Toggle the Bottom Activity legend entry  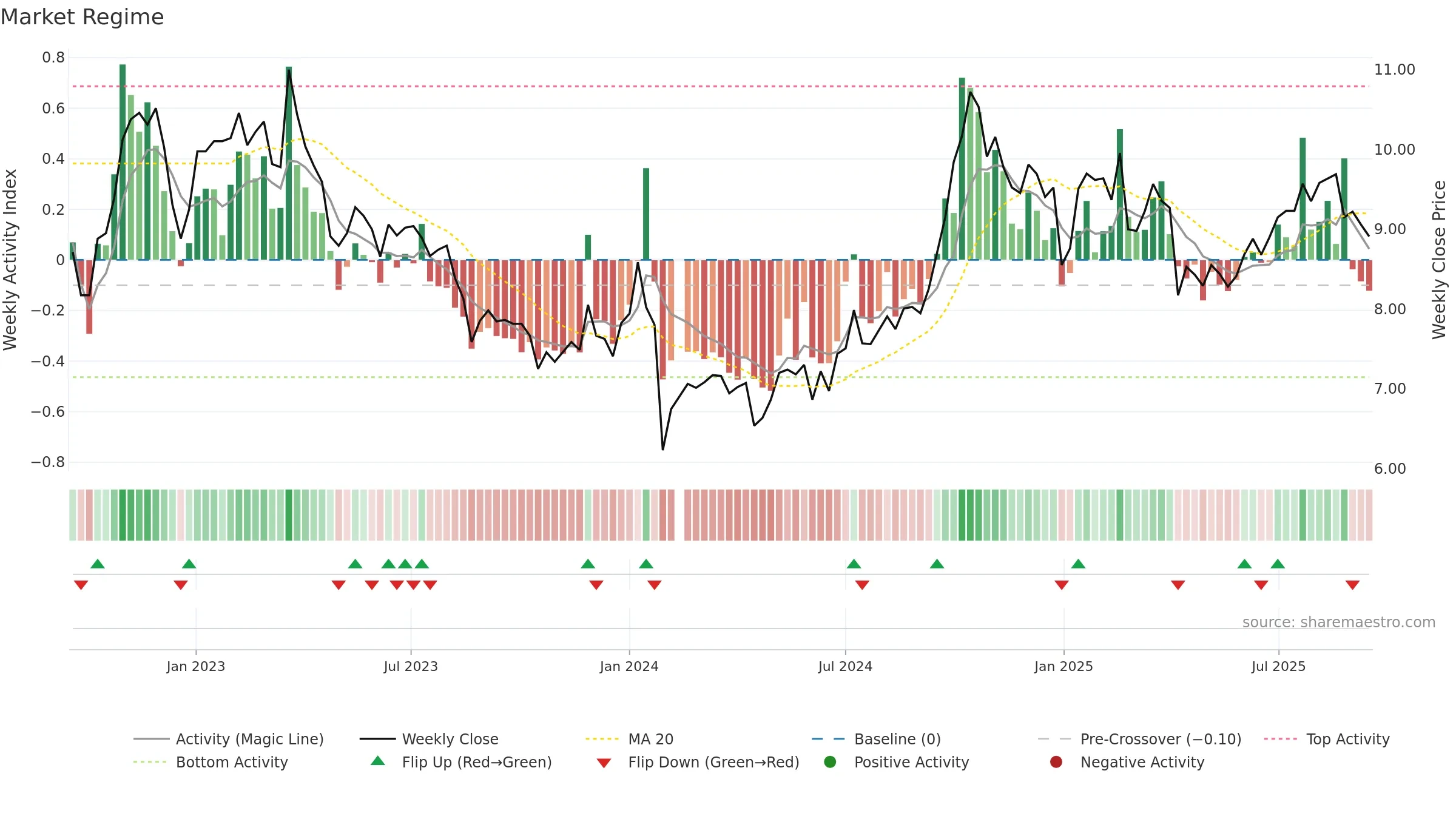211,762
